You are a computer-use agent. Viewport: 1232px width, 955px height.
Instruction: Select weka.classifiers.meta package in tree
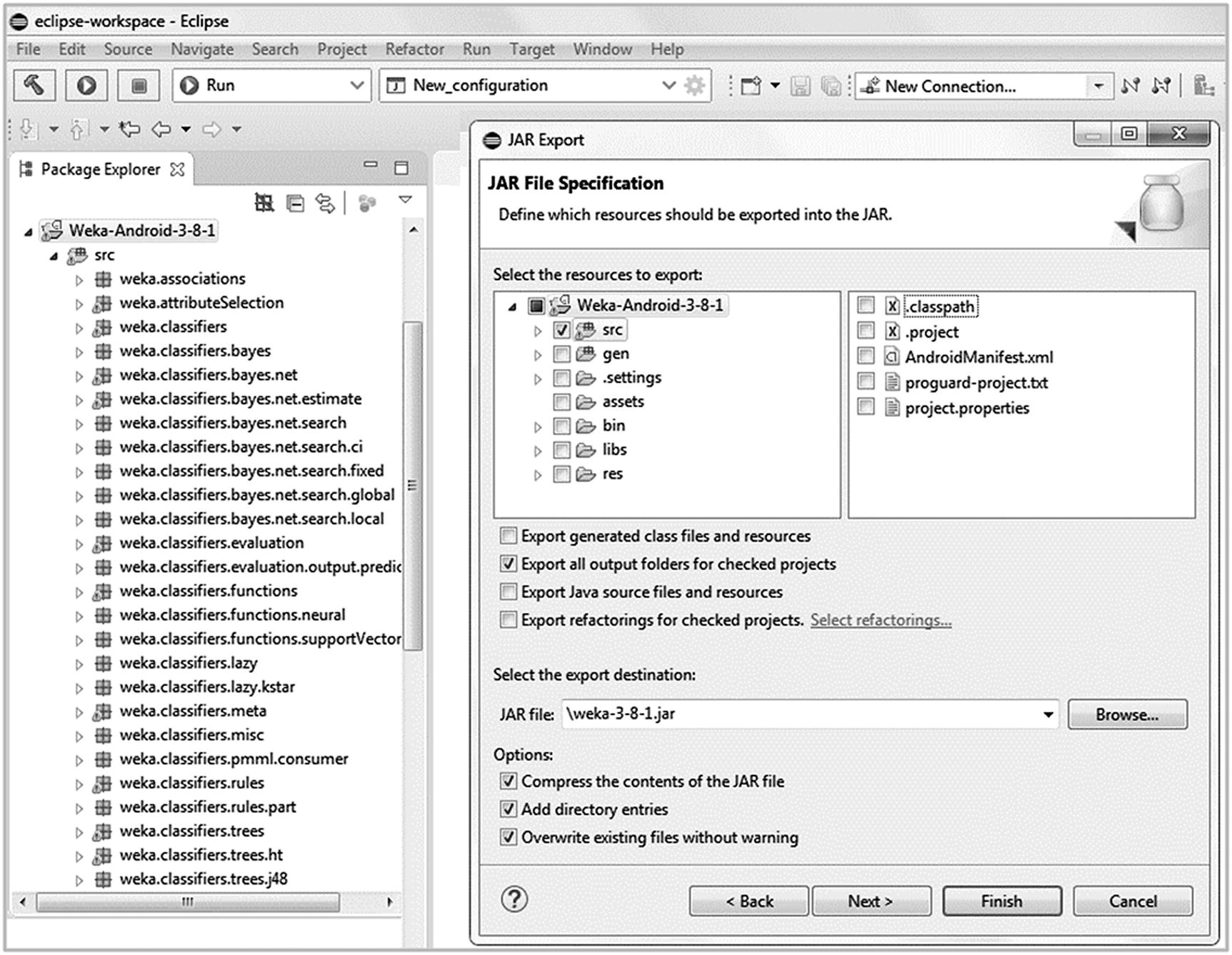(x=193, y=711)
